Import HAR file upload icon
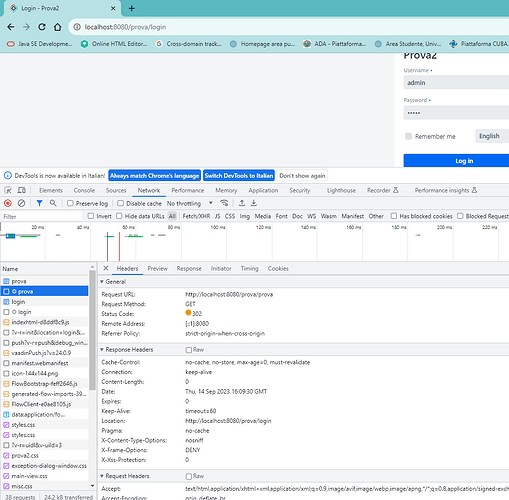Screen dimensions: 509x500 (242, 203)
